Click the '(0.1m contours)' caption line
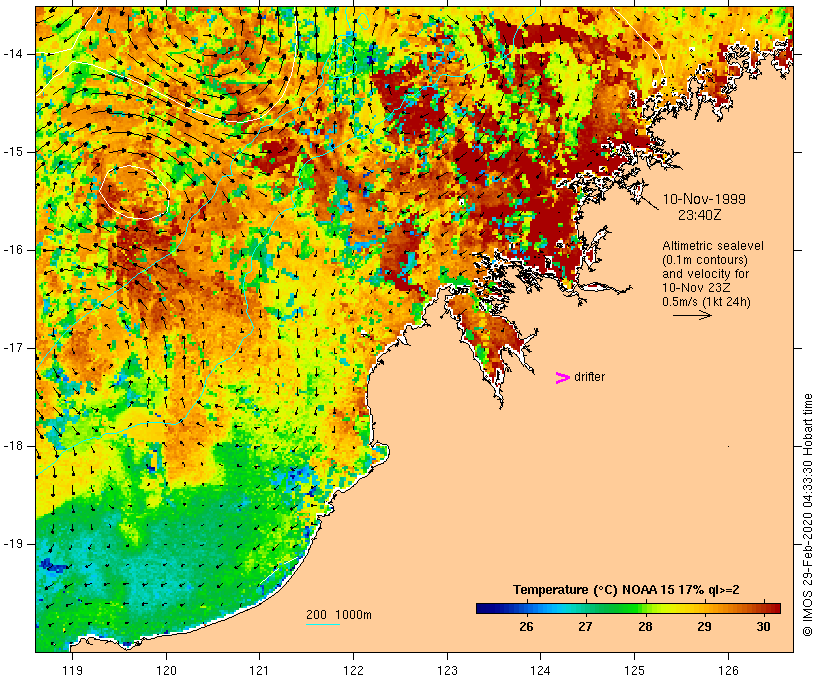The width and height of the screenshot is (820, 680). [x=705, y=260]
